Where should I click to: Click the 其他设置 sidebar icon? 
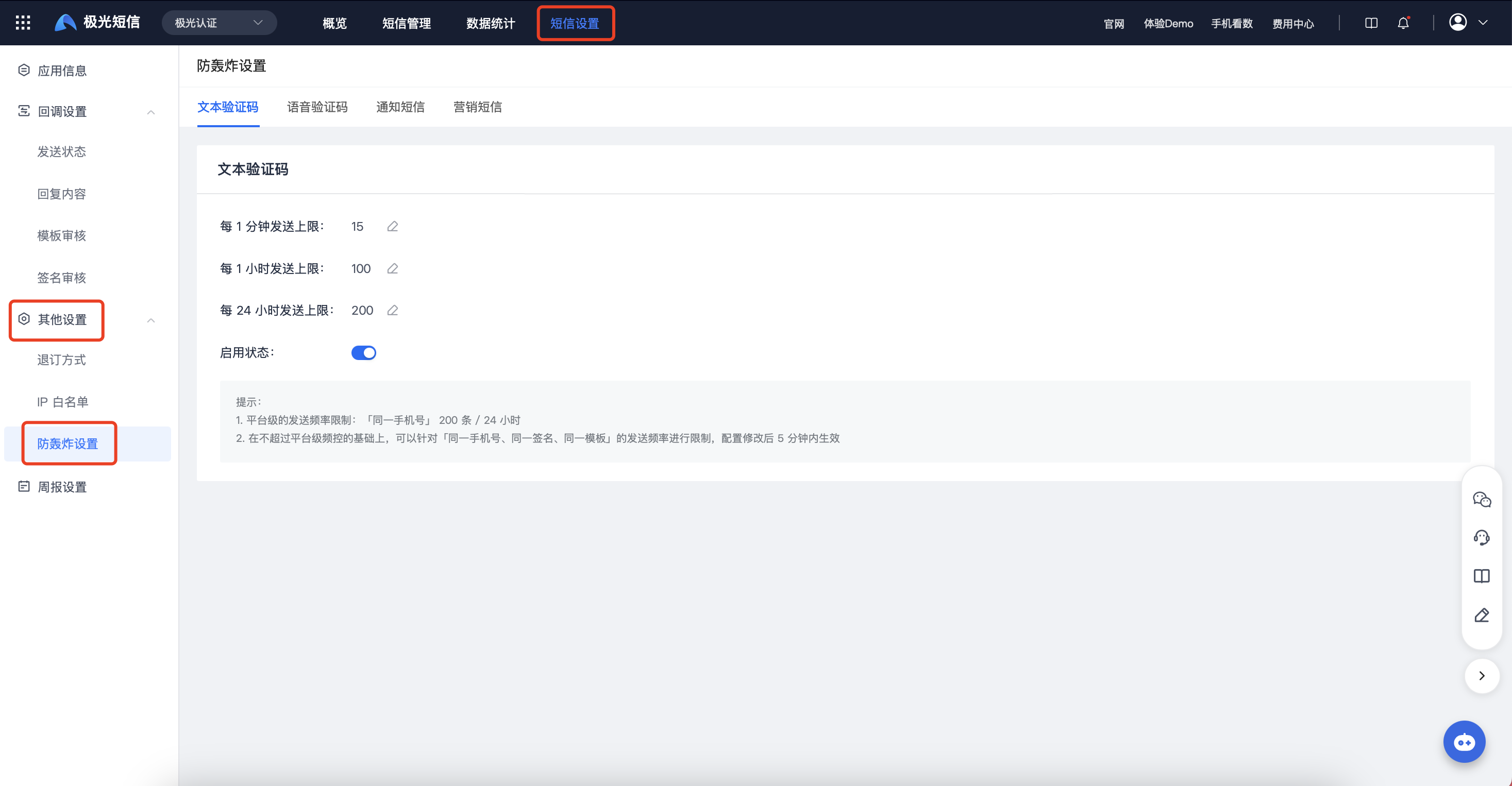click(x=24, y=319)
